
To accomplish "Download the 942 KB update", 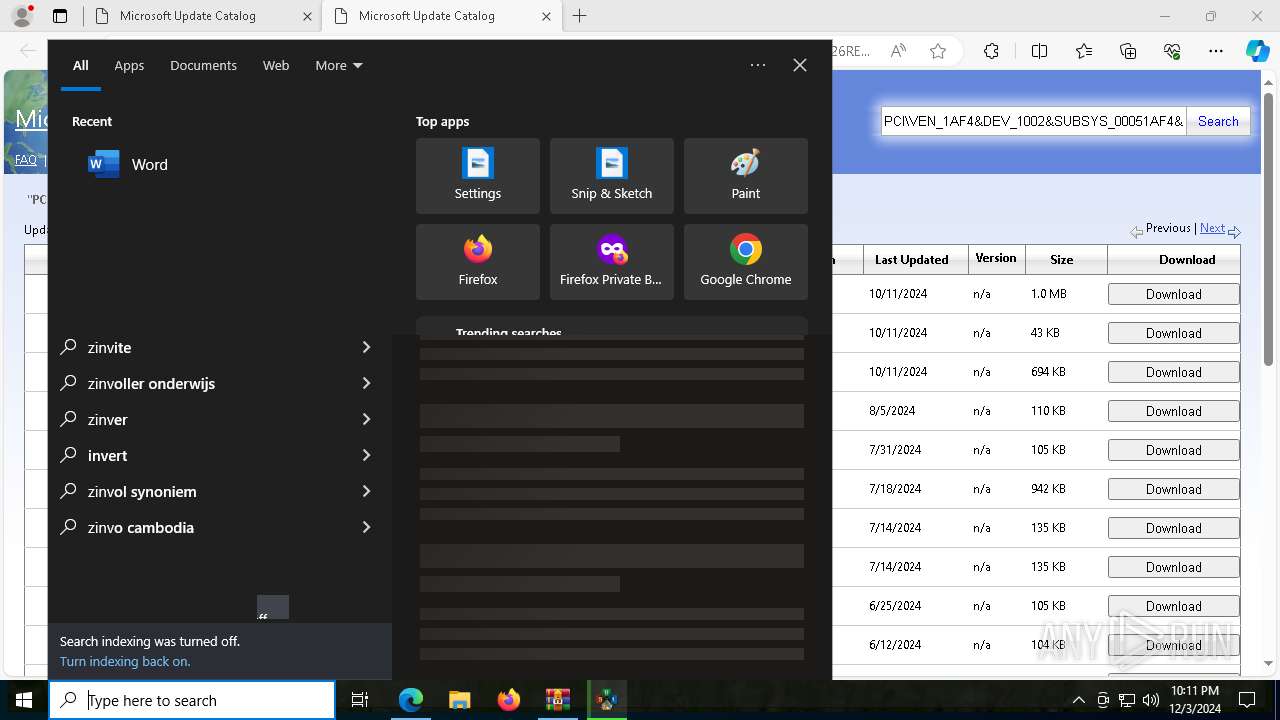I will [x=1173, y=489].
